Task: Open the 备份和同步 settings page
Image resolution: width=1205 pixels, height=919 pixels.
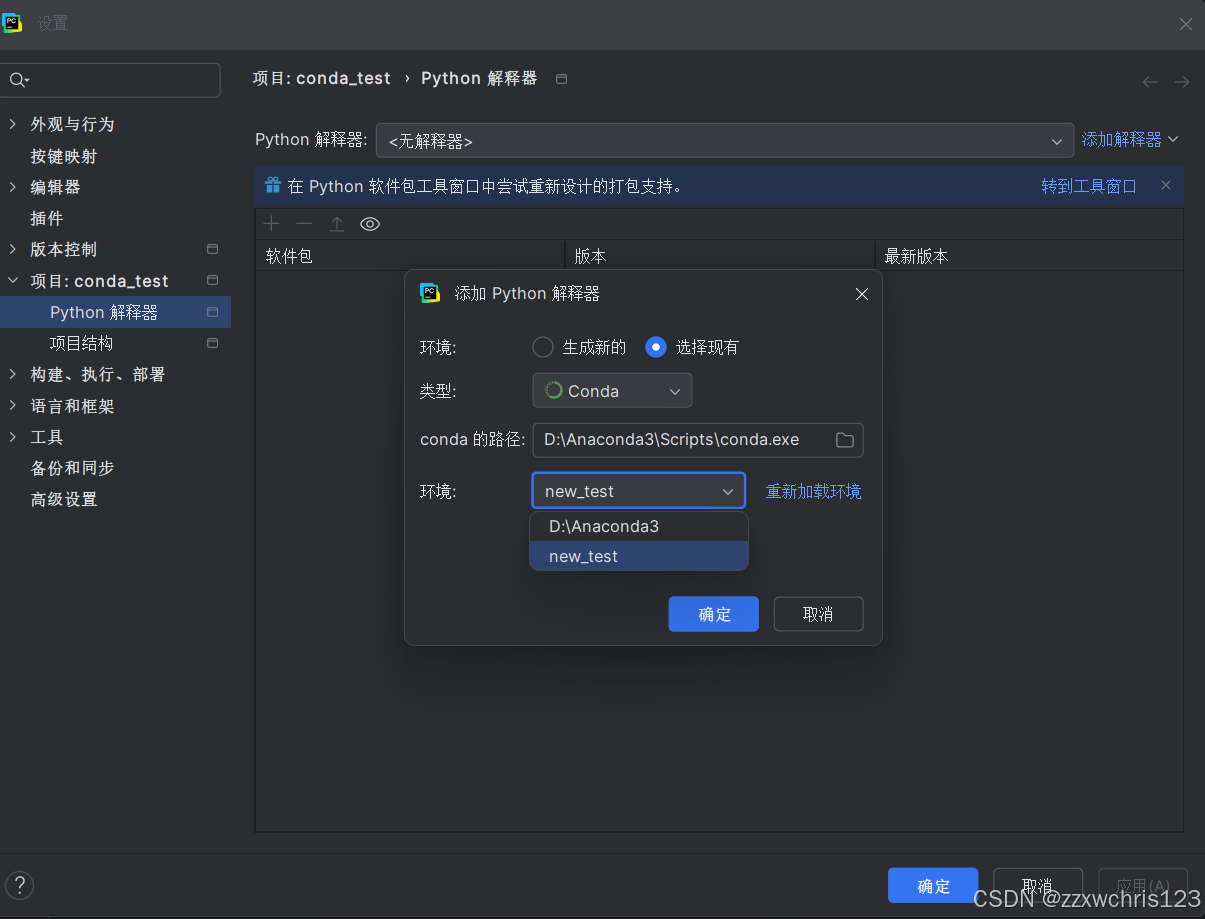Action: [x=72, y=468]
